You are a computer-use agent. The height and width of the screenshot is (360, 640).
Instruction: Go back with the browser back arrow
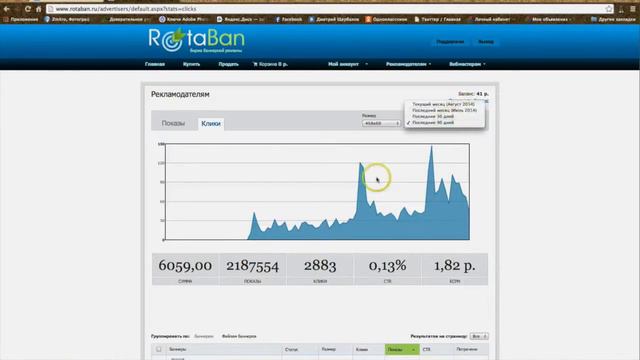point(7,9)
